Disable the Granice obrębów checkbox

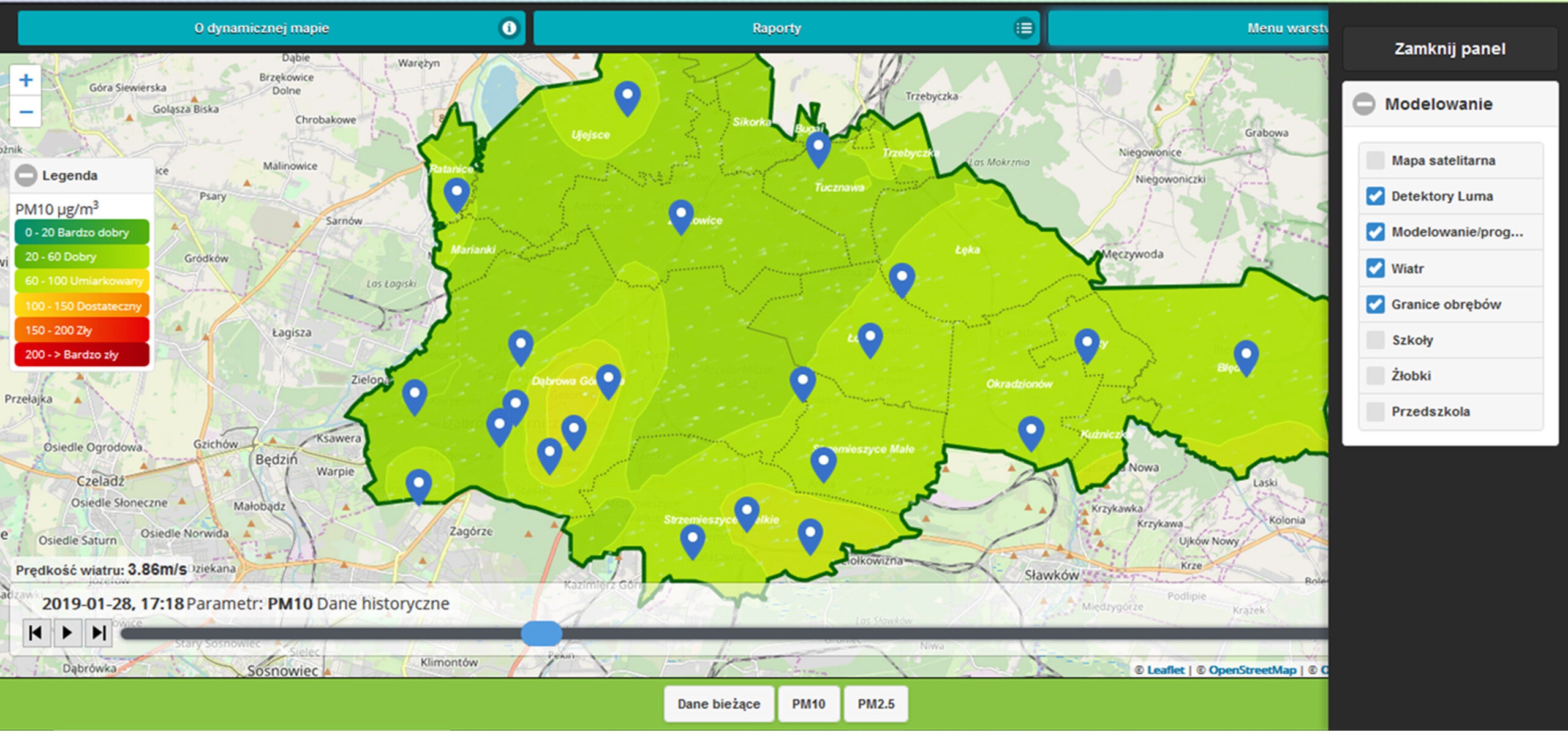1375,304
